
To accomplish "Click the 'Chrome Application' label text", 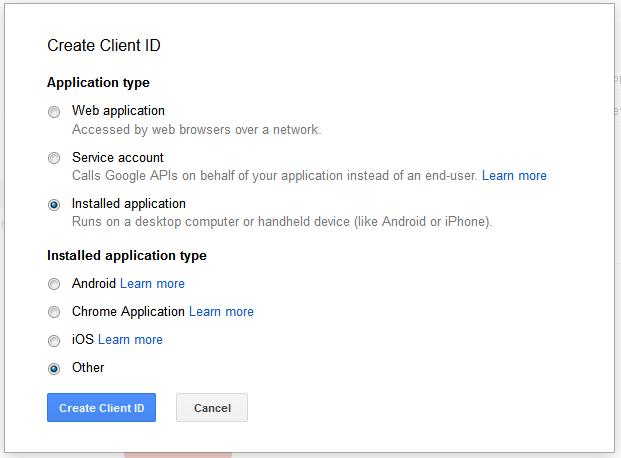I will [x=128, y=311].
